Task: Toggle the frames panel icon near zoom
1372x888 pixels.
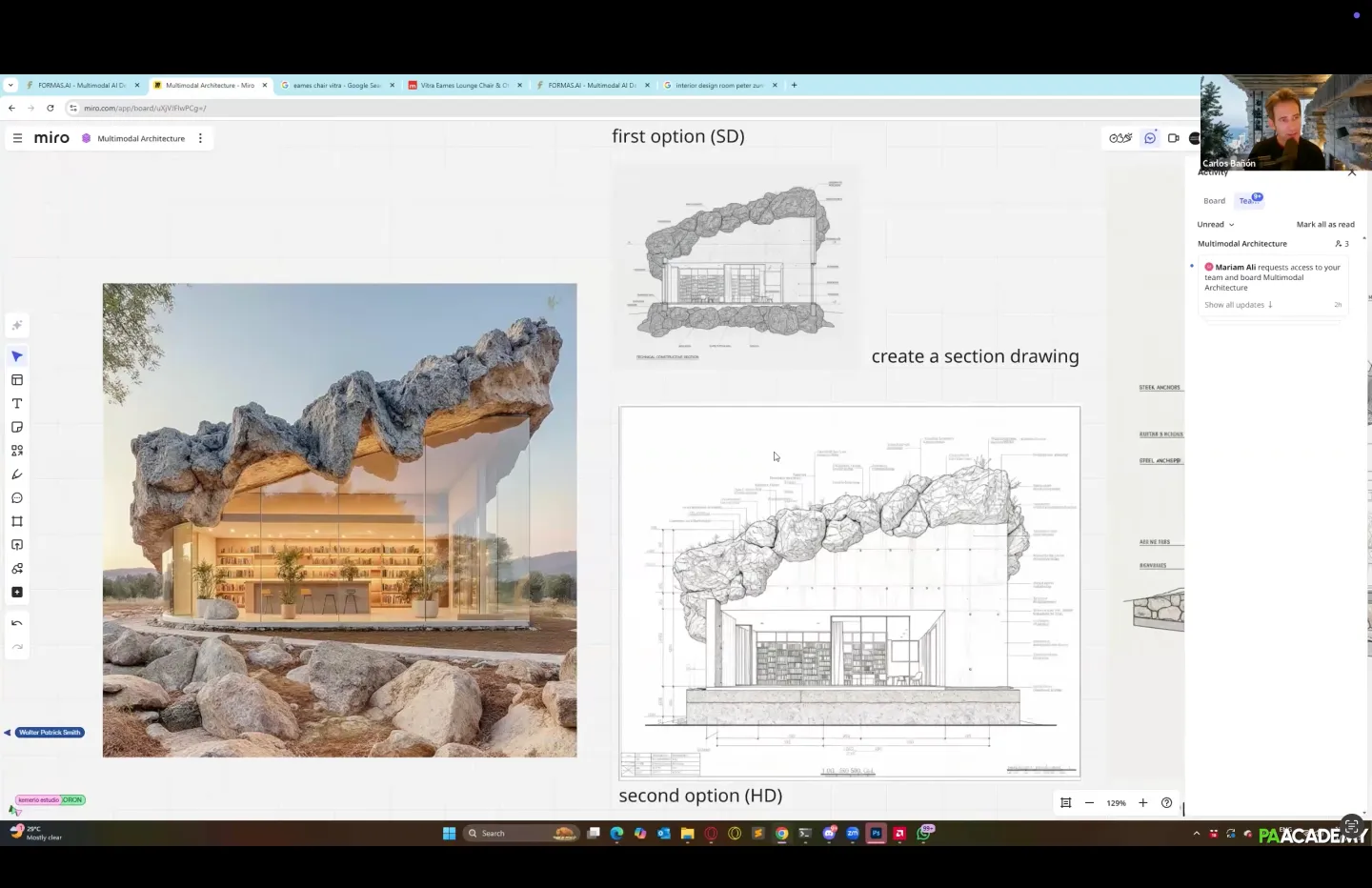Action: click(x=1066, y=803)
